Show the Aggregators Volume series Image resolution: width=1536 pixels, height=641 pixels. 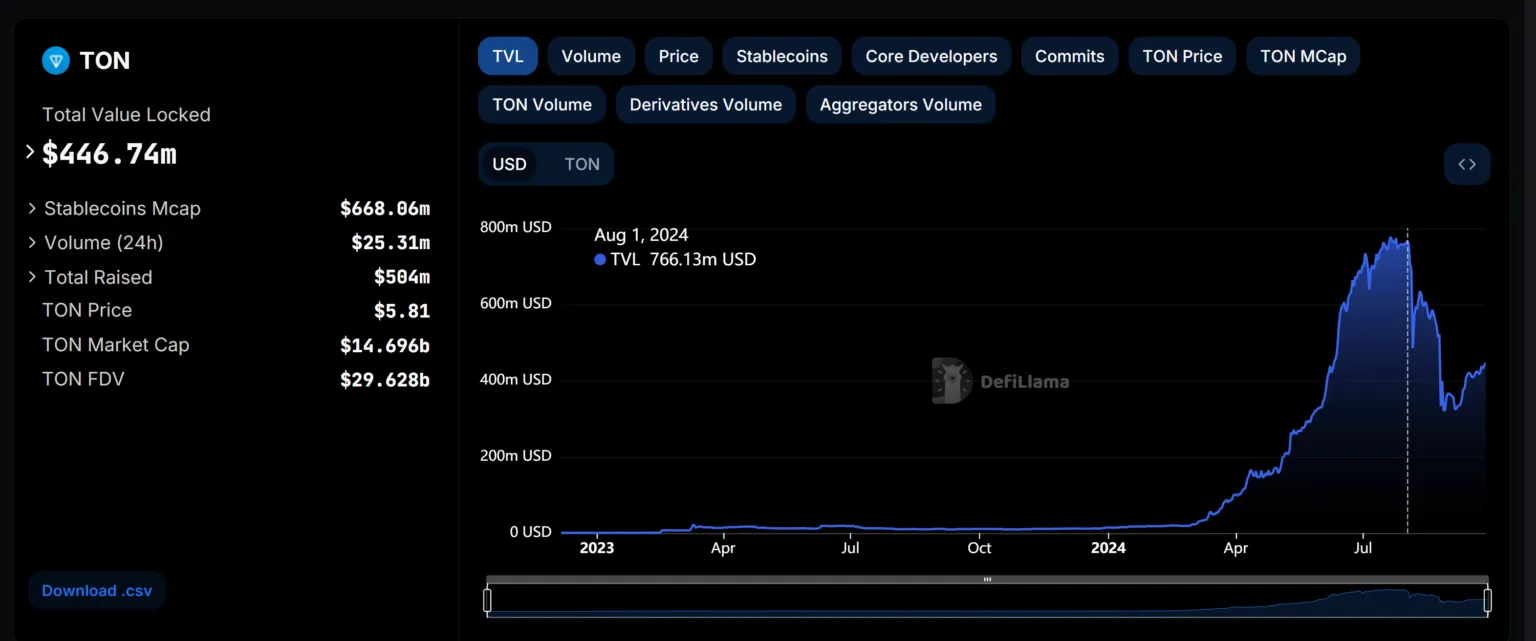coord(901,104)
